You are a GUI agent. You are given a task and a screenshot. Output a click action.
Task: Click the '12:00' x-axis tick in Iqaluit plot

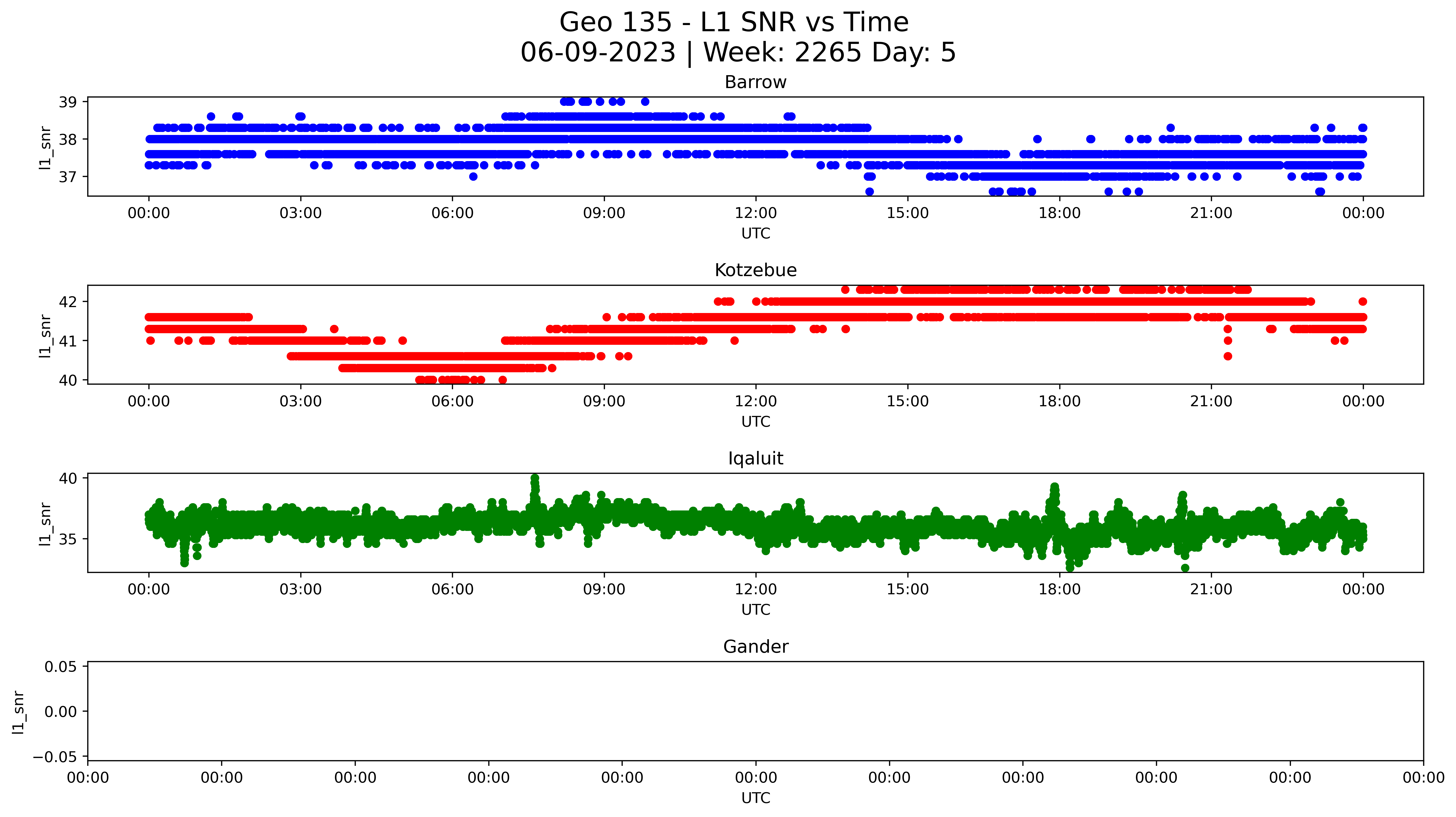(756, 590)
